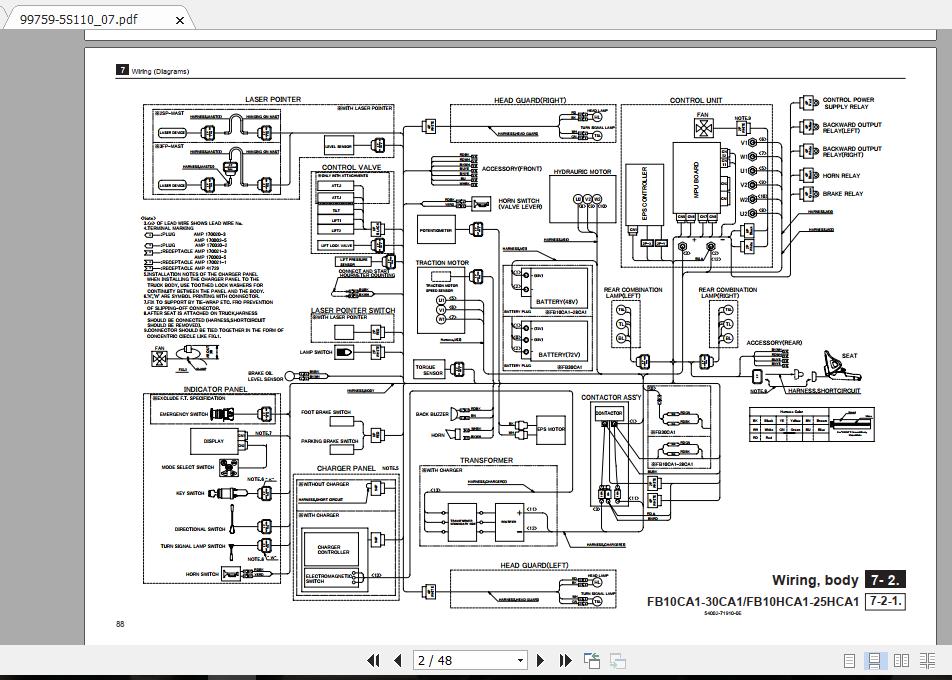Viewport: 952px width, 680px height.
Task: Click the 'BATTERY(72V)' text
Action: click(x=559, y=355)
